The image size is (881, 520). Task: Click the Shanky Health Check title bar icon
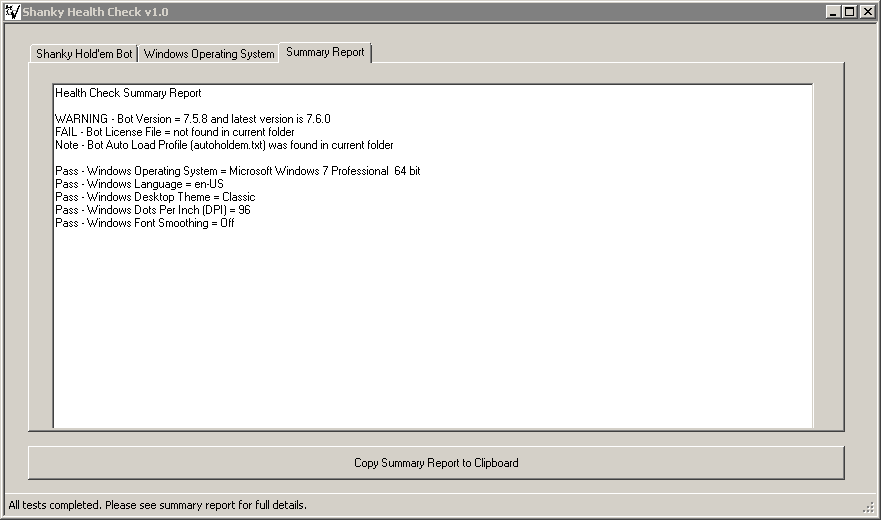(x=12, y=12)
